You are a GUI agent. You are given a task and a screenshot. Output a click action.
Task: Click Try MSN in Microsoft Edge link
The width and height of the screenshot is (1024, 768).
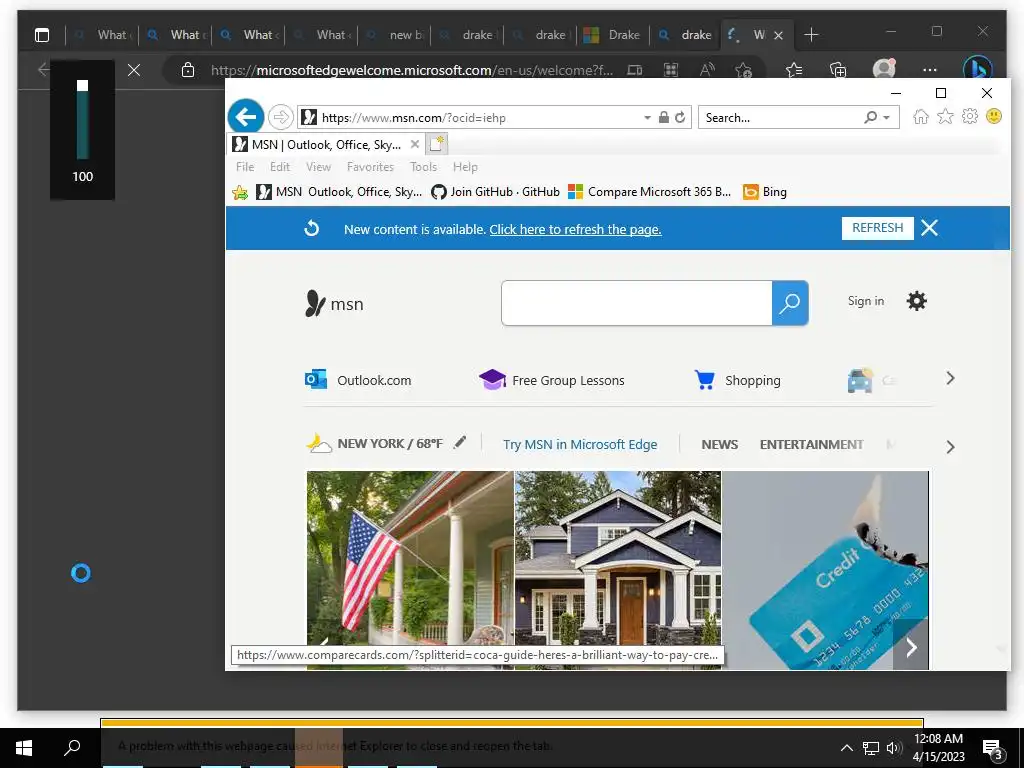click(580, 445)
